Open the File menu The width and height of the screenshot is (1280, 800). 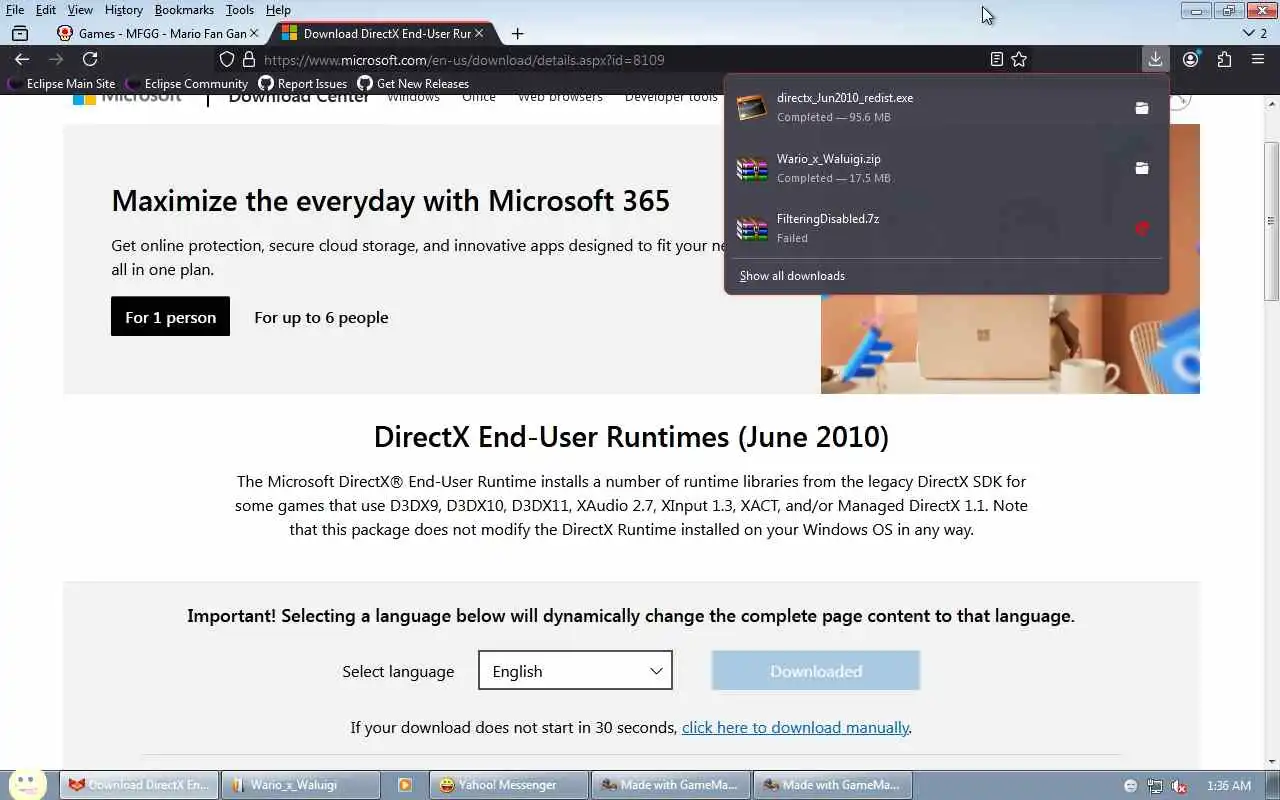[15, 10]
